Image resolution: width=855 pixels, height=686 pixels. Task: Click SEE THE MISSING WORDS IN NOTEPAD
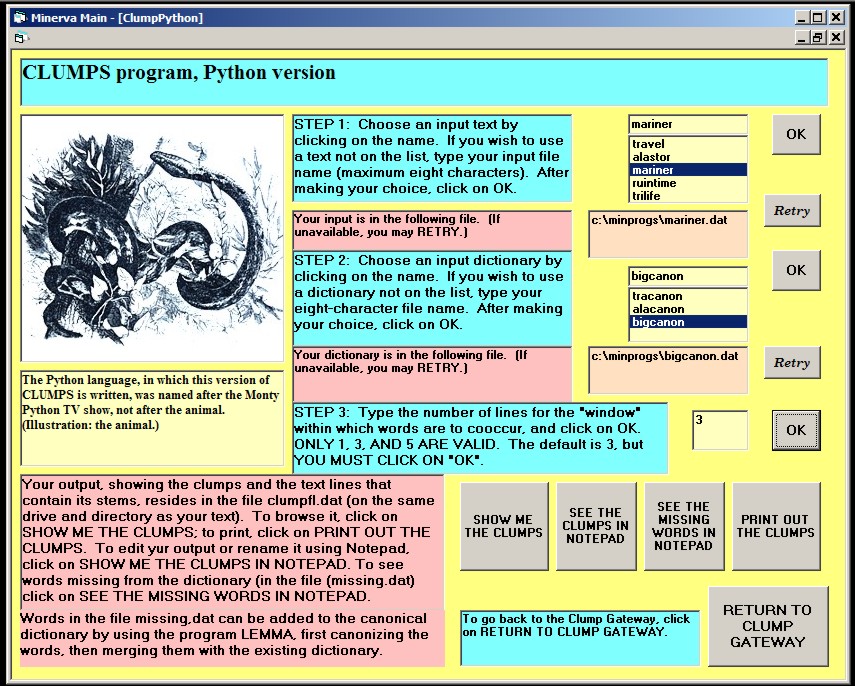click(x=684, y=526)
